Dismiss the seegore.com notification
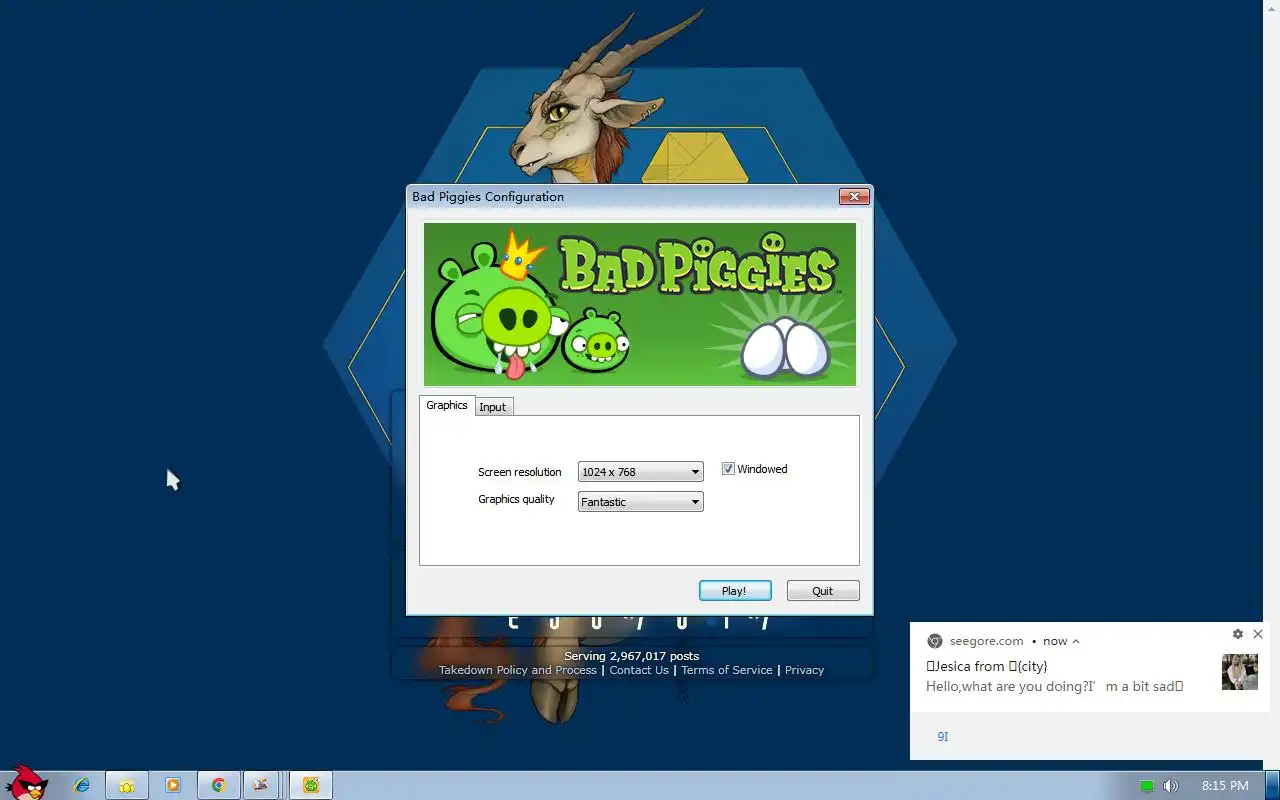 (1258, 634)
